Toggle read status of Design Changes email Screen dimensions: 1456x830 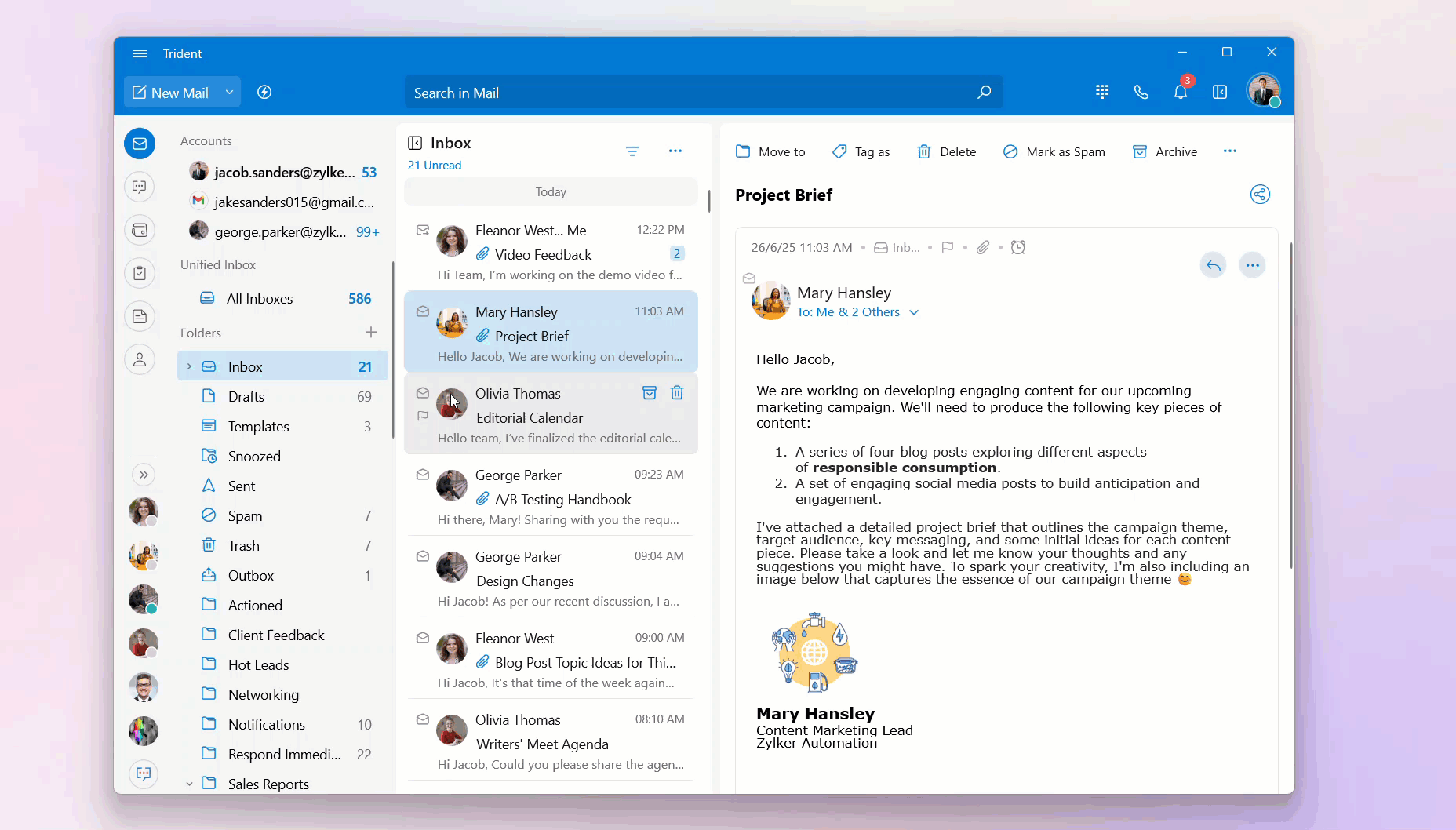(423, 556)
